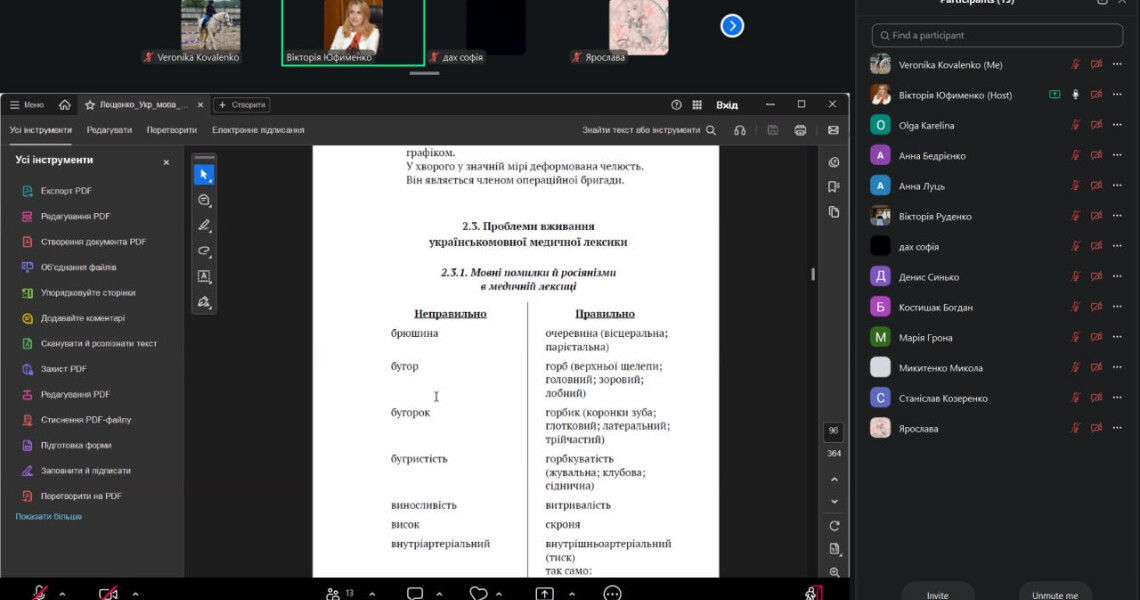Expand chat options arrow
1140x600 pixels.
pos(439,594)
